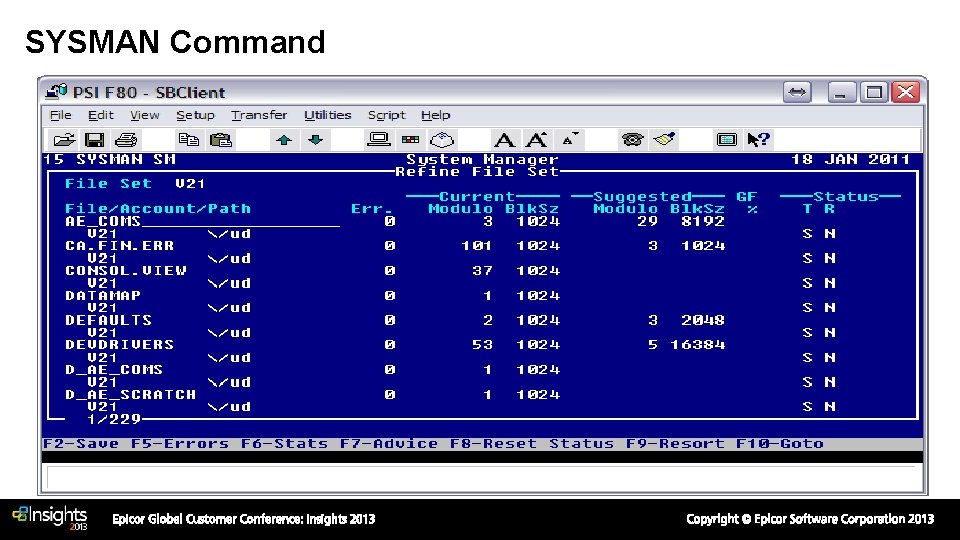This screenshot has height=540, width=960.
Task: Click the 18 JAN 2011 date text
Action: click(850, 159)
